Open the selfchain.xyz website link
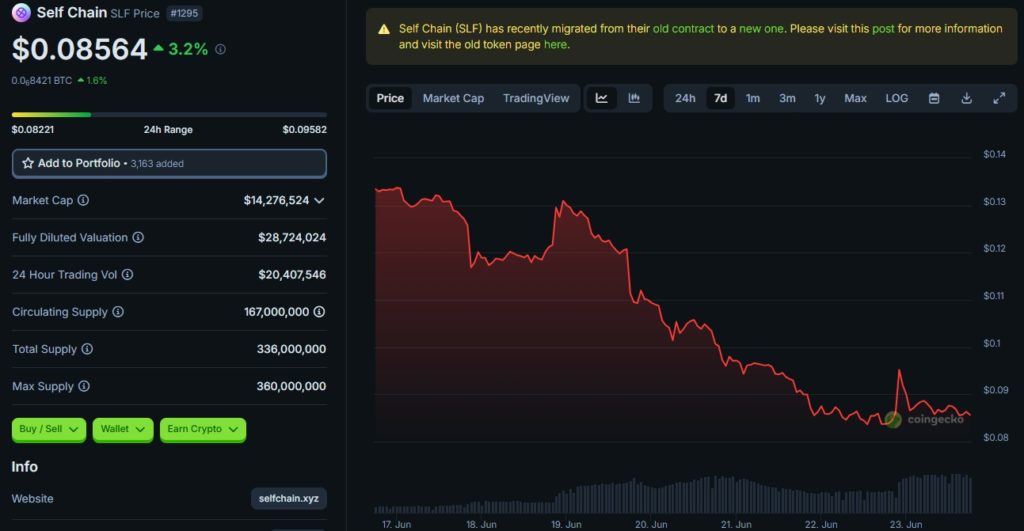 [x=289, y=498]
